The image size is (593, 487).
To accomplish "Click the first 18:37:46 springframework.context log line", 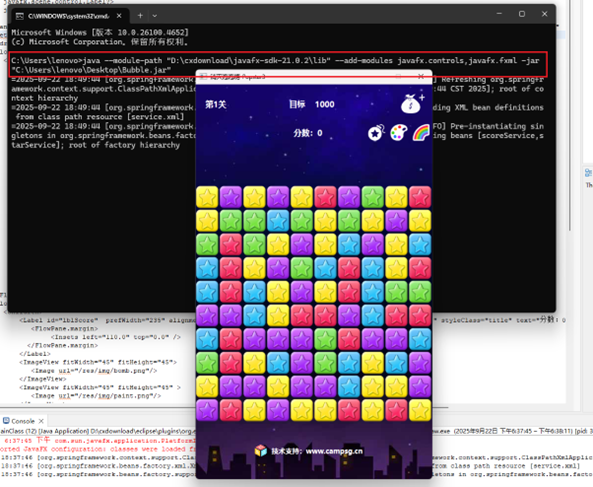I will 98,458.
